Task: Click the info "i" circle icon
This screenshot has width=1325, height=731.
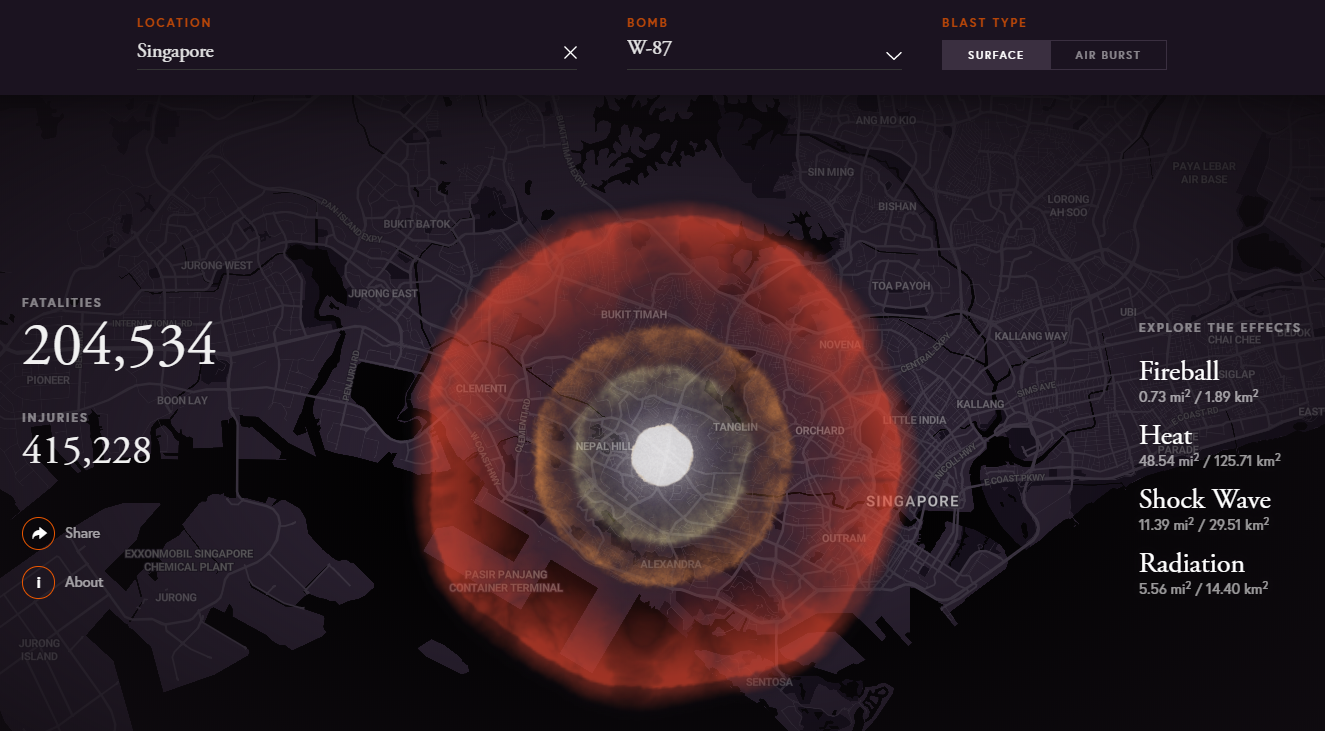Action: point(38,582)
